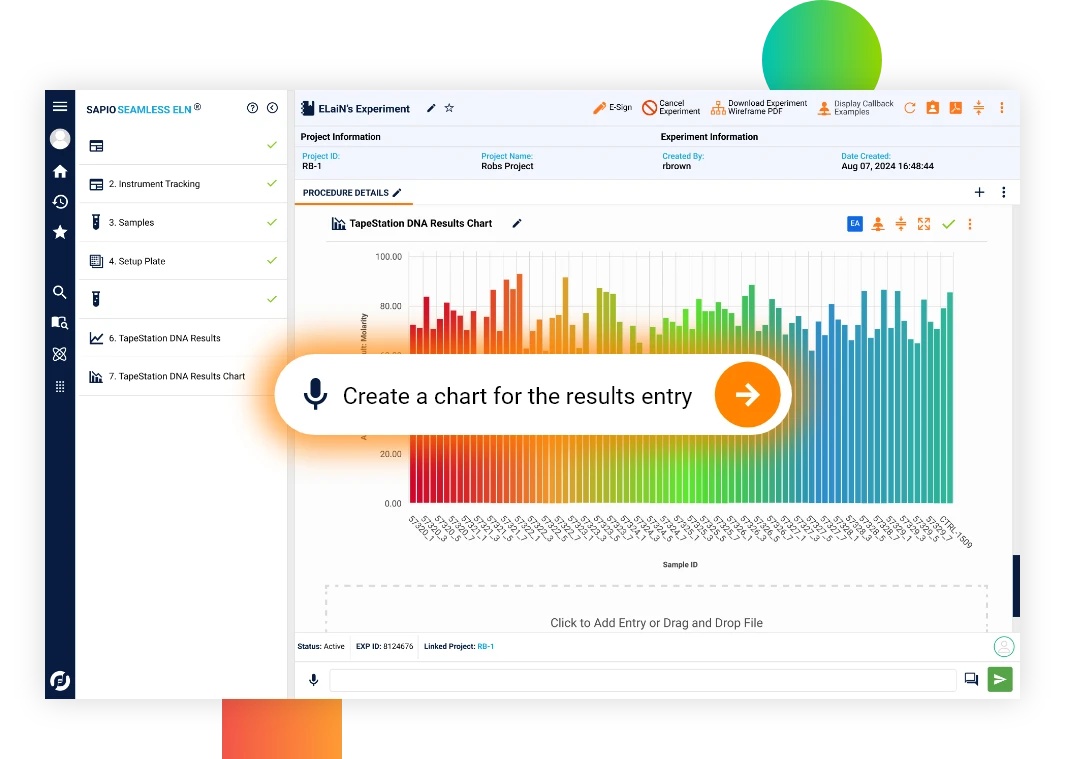Image resolution: width=1065 pixels, height=759 pixels.
Task: Click the E-Sign button
Action: (x=612, y=108)
